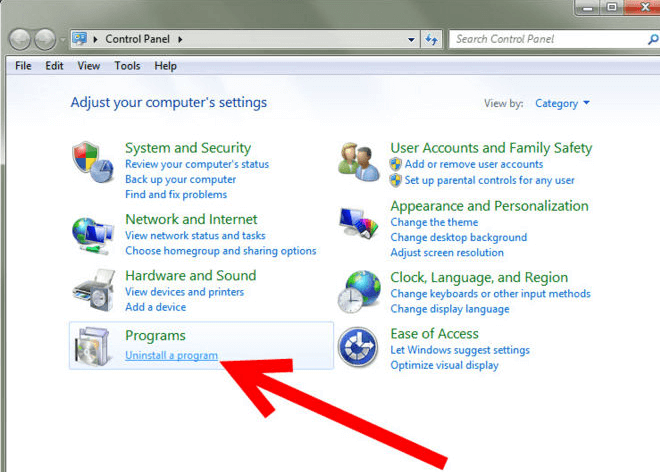660x472 pixels.
Task: Click the Clock, Language, and Region globe icon
Action: coord(359,292)
